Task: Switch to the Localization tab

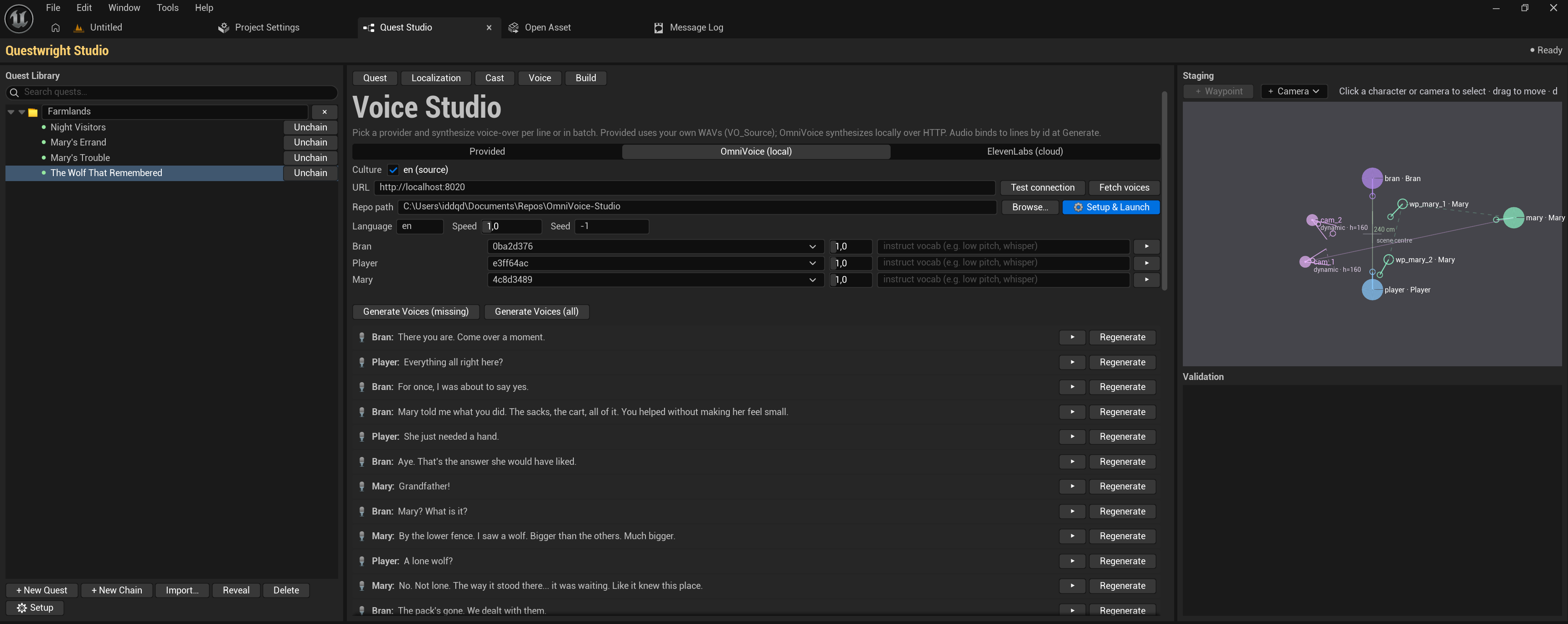Action: click(x=436, y=78)
